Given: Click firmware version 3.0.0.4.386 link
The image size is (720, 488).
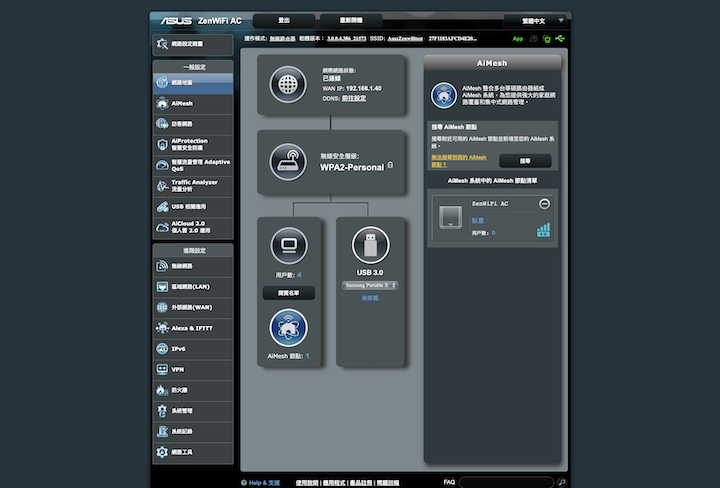Looking at the screenshot, I should (346, 39).
